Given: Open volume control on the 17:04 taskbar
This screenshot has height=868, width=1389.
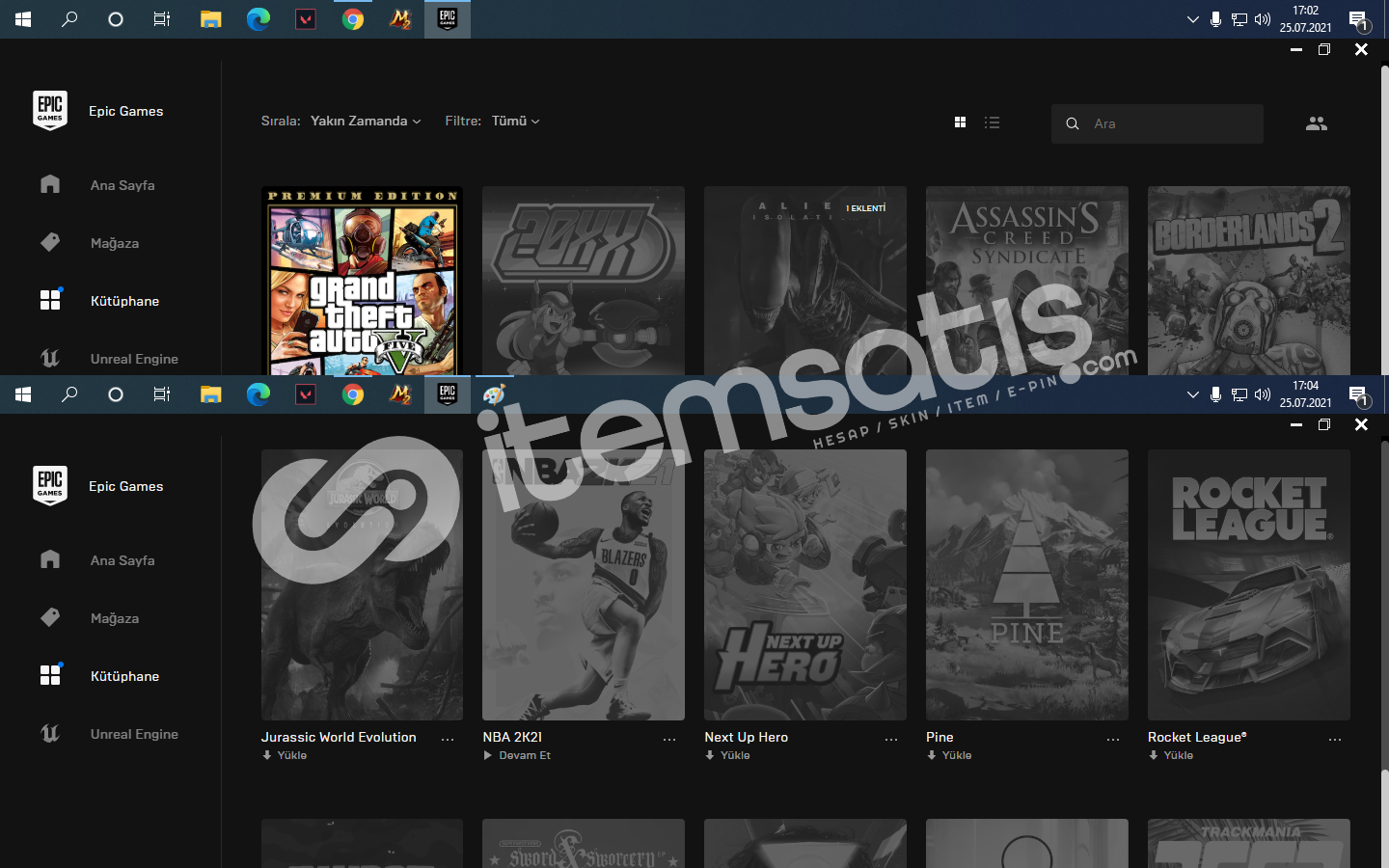Looking at the screenshot, I should [x=1263, y=394].
